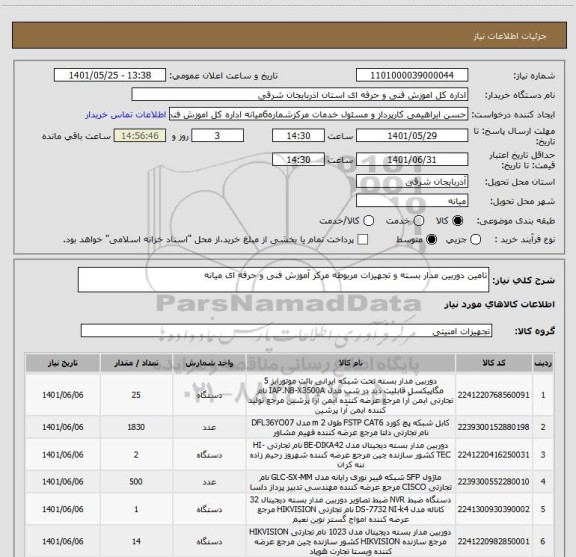Image resolution: width=576 pixels, height=557 pixels.
Task: Click the quantity cell showing 500
Action: [136, 482]
